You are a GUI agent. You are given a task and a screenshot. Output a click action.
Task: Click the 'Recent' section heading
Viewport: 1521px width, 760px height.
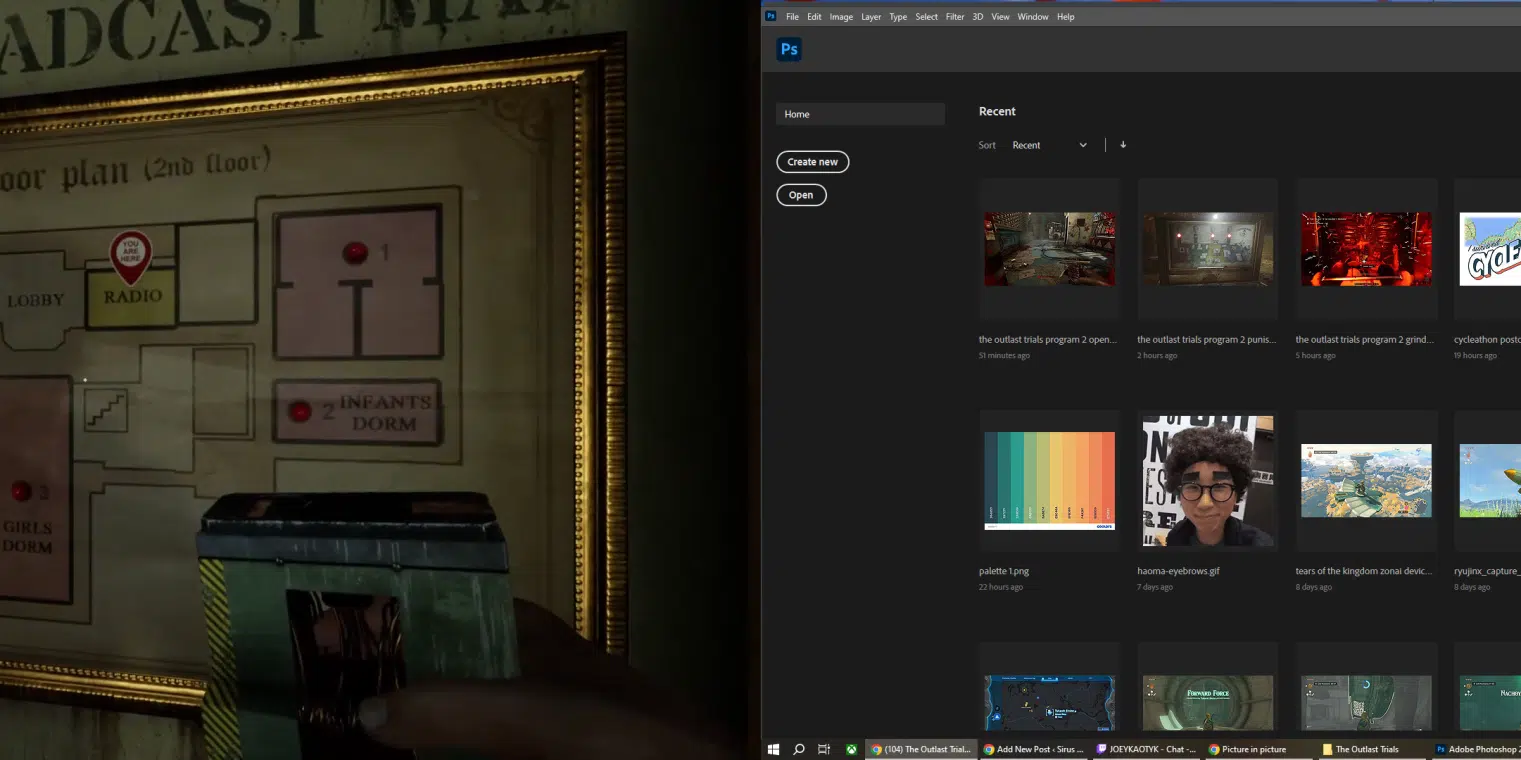(x=997, y=111)
